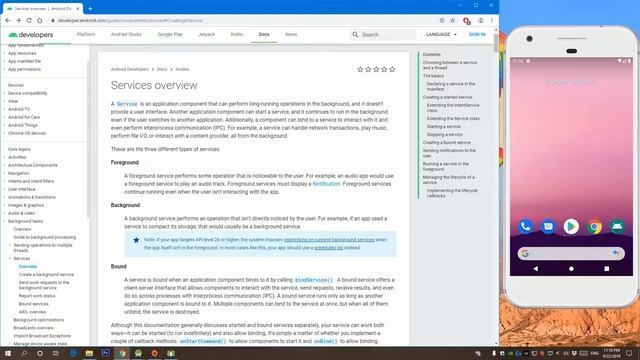Screen dimensions: 640x360
Task: Tap the Google search bar on the emulator
Action: pyautogui.click(x=571, y=253)
